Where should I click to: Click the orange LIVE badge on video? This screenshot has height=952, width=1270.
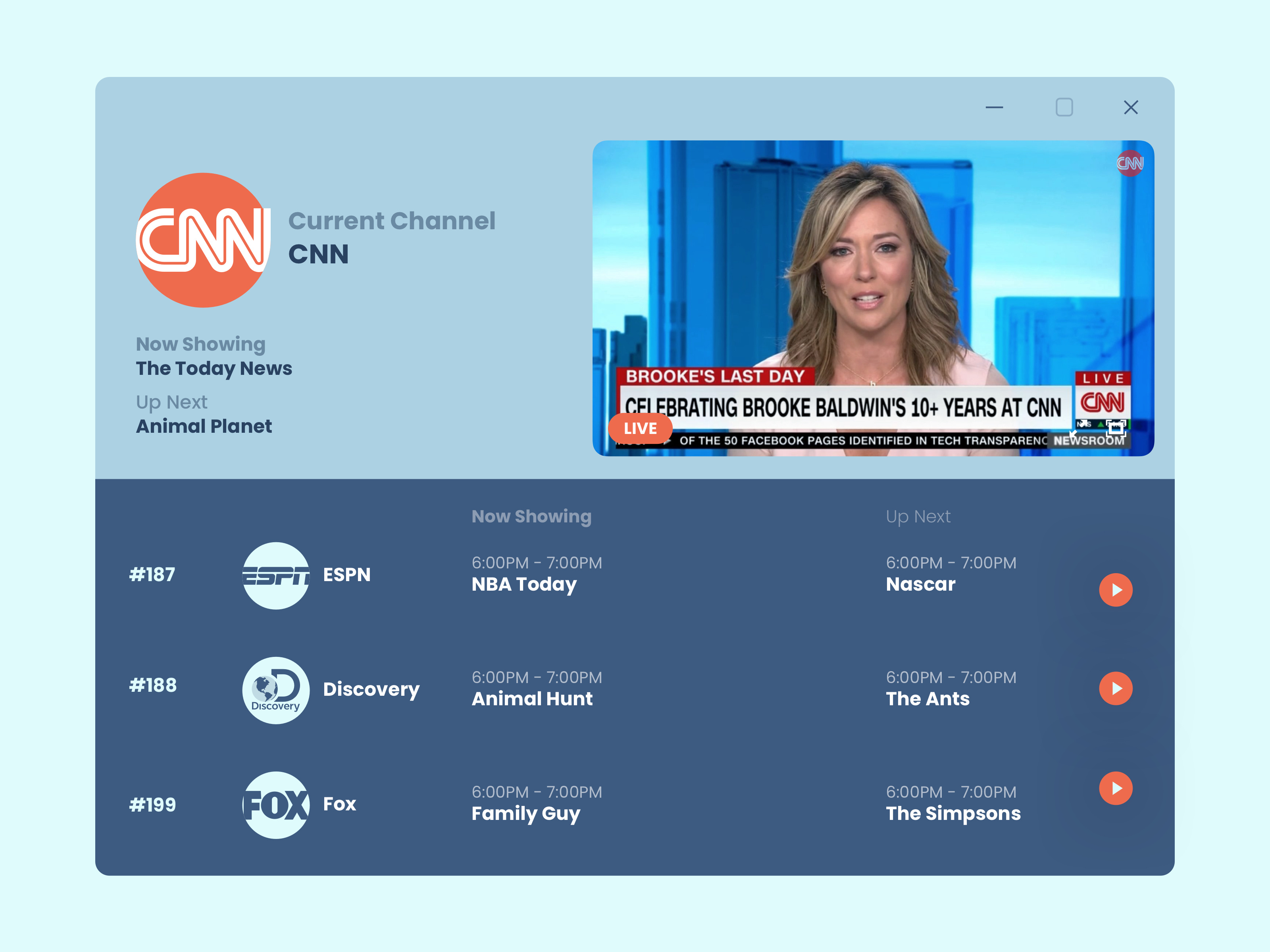(x=640, y=429)
